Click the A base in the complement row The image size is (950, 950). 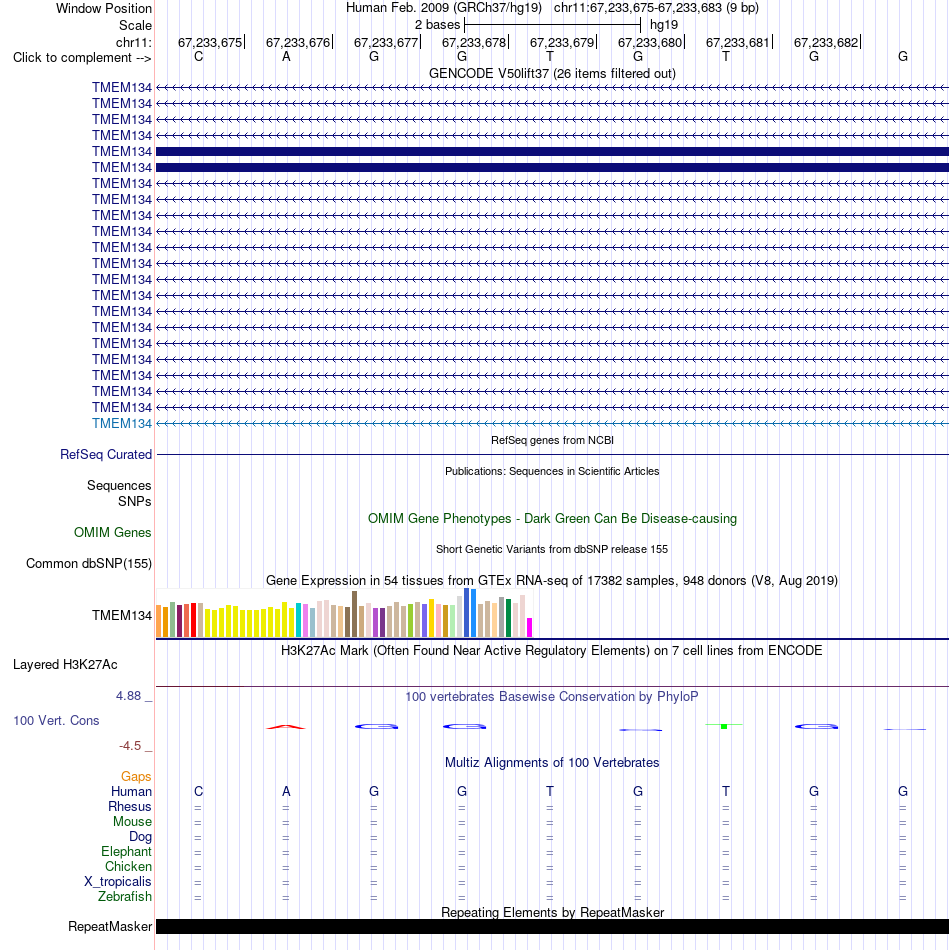[286, 56]
